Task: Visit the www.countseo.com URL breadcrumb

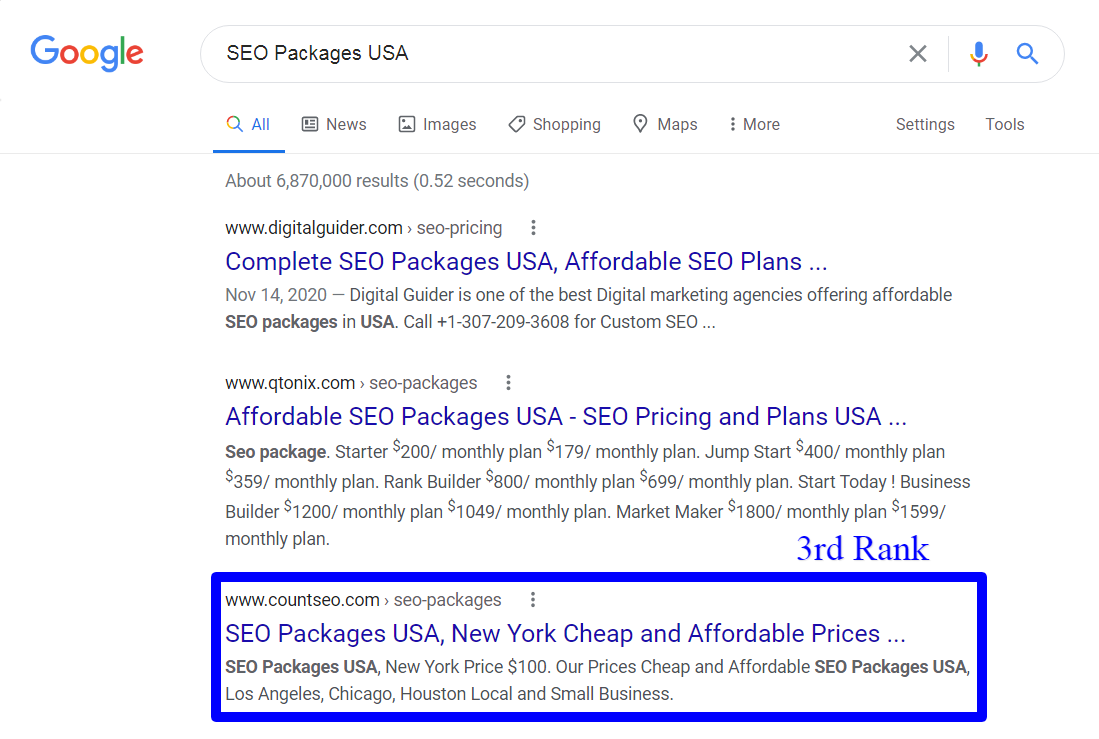Action: click(x=363, y=600)
